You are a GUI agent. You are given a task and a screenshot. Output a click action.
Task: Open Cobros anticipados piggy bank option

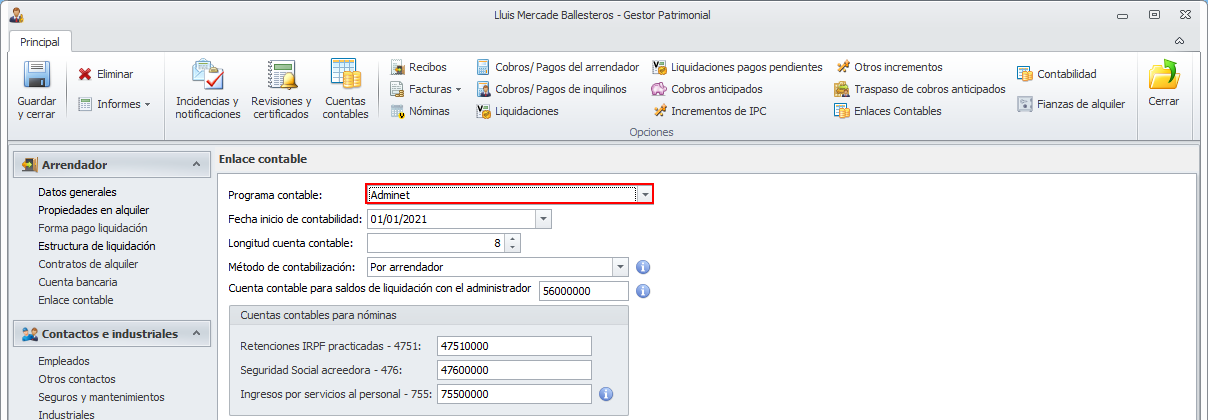point(659,89)
